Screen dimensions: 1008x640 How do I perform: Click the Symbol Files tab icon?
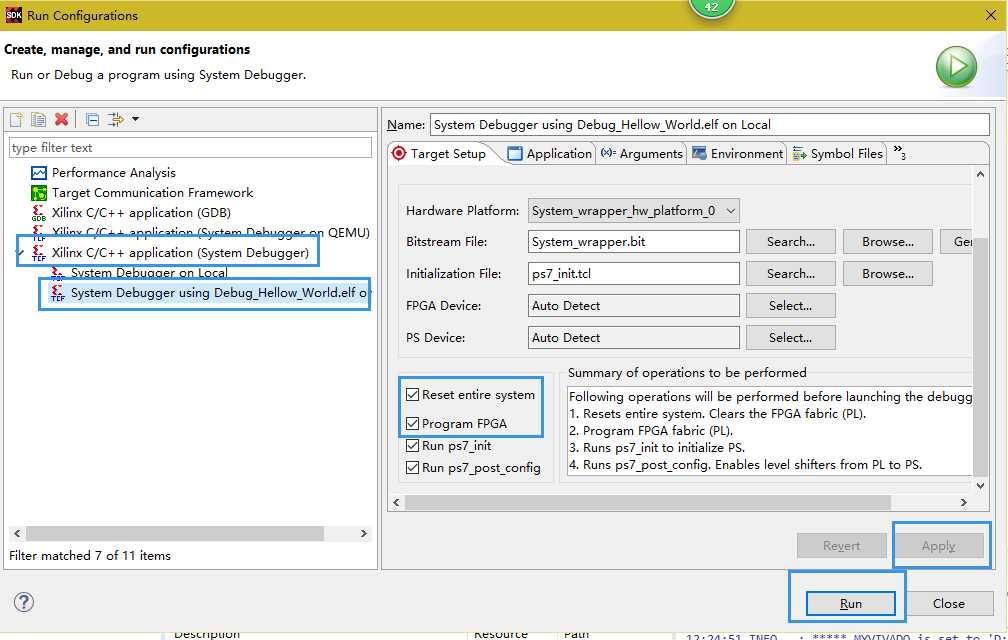click(799, 154)
